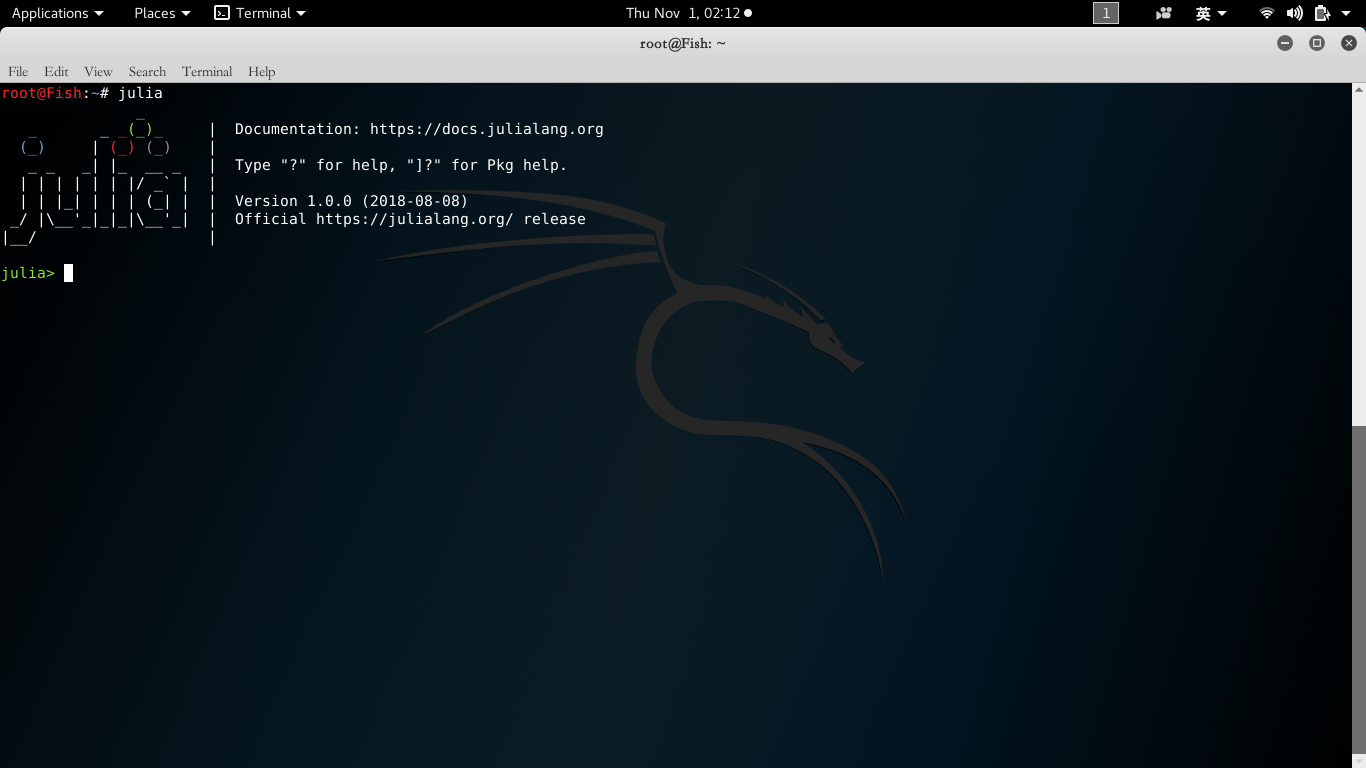Click the 'Type "?" for help' line

pyautogui.click(x=401, y=165)
